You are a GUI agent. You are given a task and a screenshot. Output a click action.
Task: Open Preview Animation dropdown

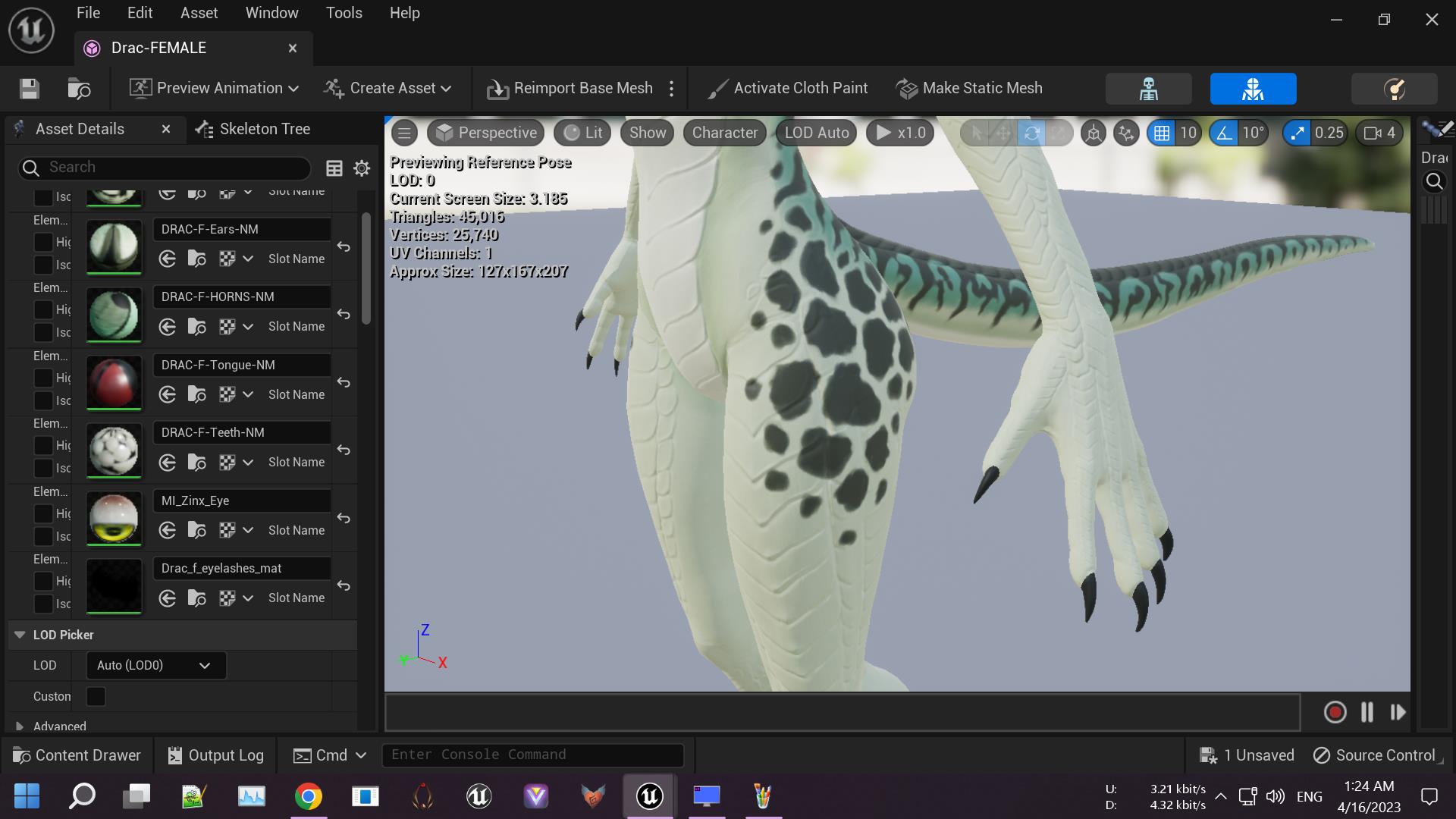(x=214, y=89)
